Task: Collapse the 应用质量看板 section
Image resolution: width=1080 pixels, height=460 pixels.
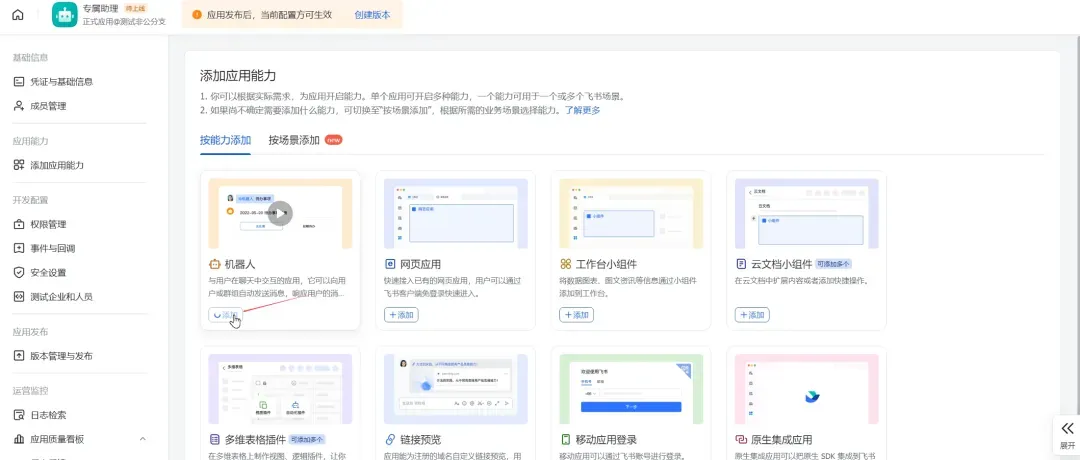Action: click(142, 439)
